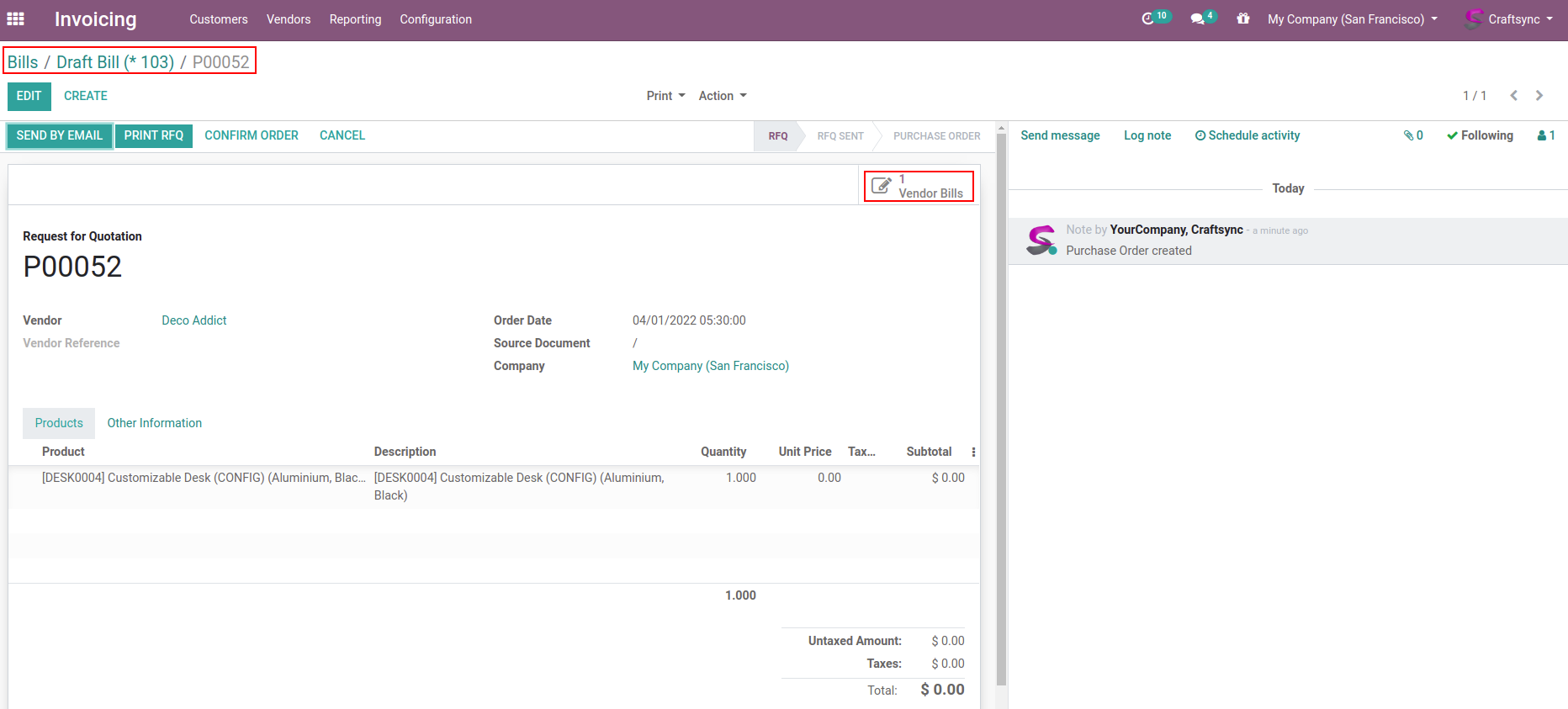Go to previous record arrow
The height and width of the screenshot is (709, 1568).
click(x=1513, y=96)
